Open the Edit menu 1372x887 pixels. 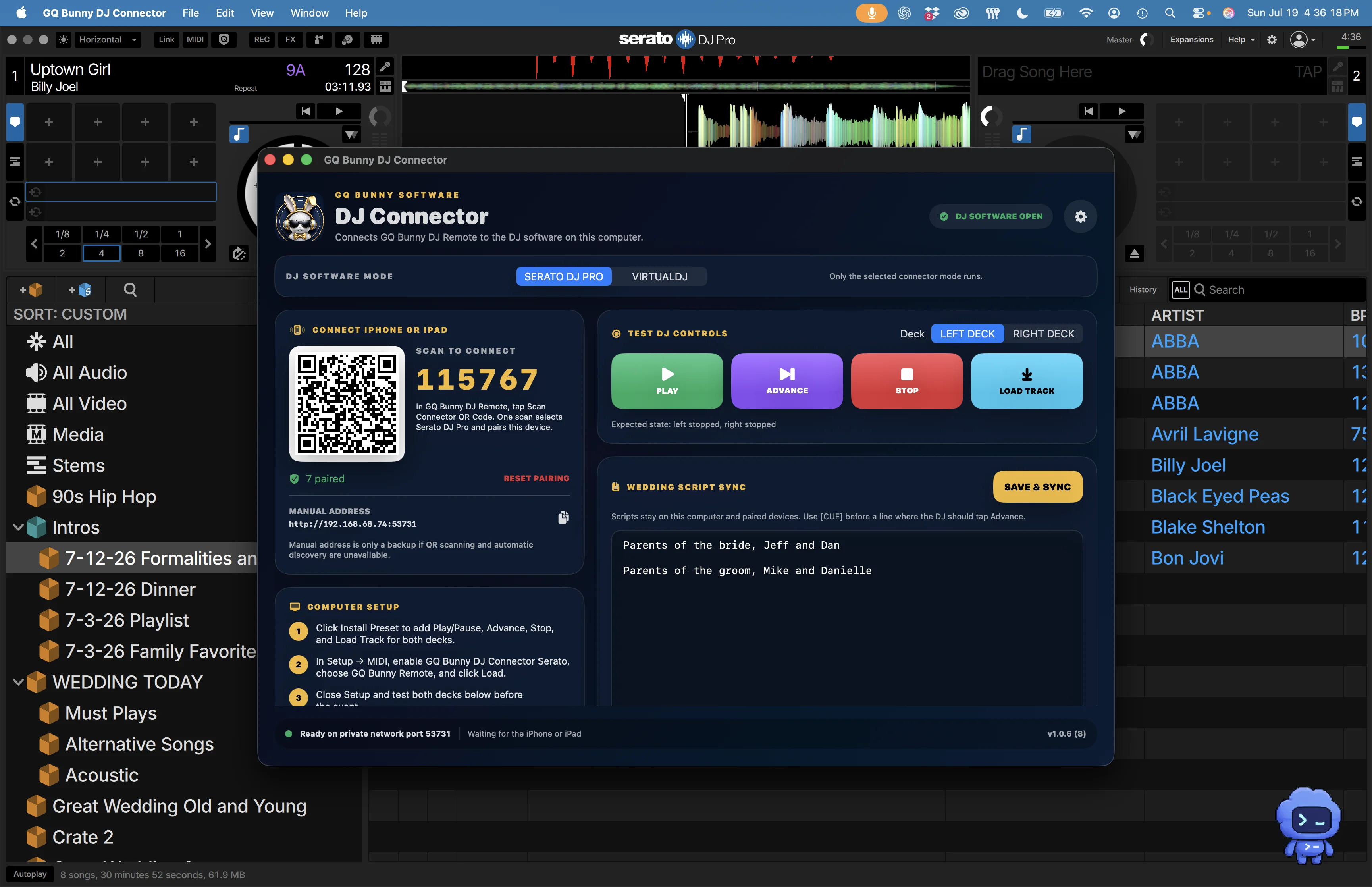(x=225, y=13)
